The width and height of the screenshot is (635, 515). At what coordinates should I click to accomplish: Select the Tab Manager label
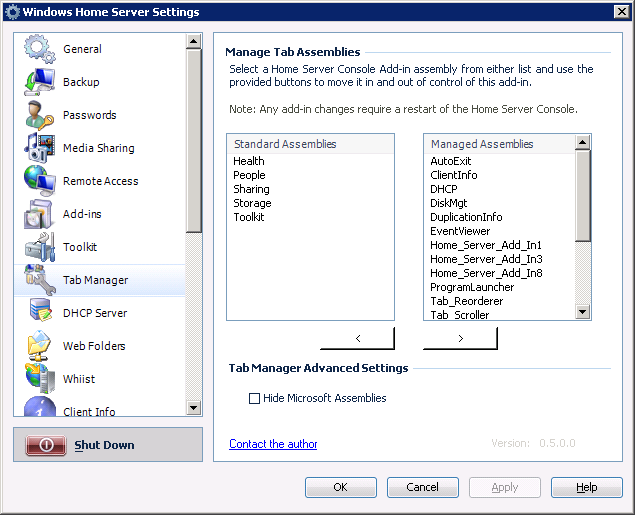point(96,280)
